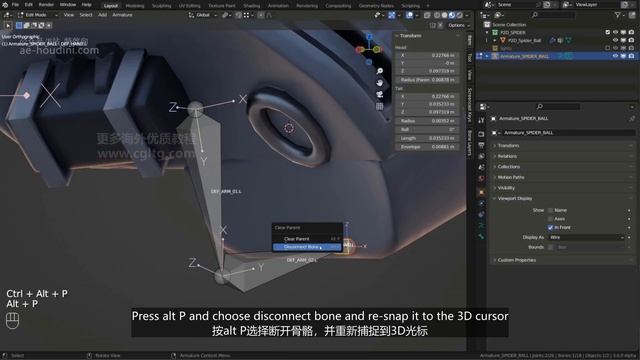Open the Tool properties tab icon
The width and height of the screenshot is (640, 360).
[481, 120]
